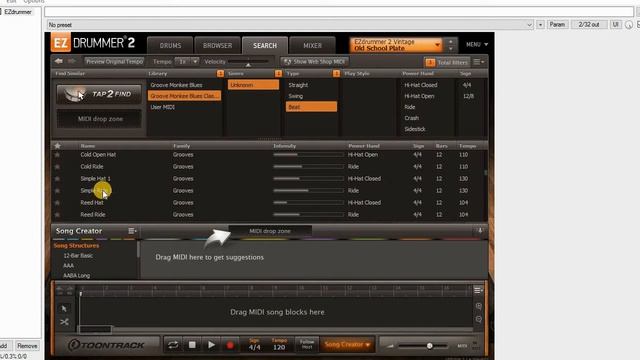This screenshot has height=360, width=640.
Task: Sort results by favorites star header
Action: tap(58, 146)
